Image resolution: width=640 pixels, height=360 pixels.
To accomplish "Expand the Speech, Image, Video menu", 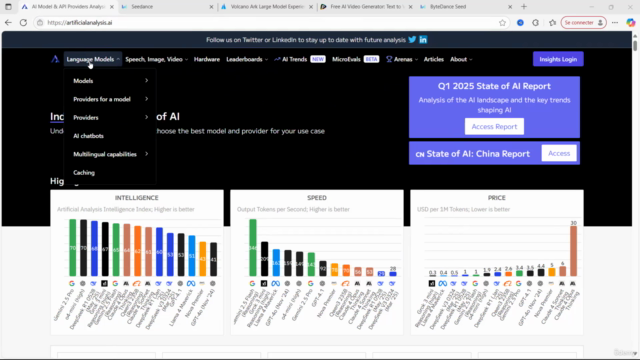I will coord(157,59).
